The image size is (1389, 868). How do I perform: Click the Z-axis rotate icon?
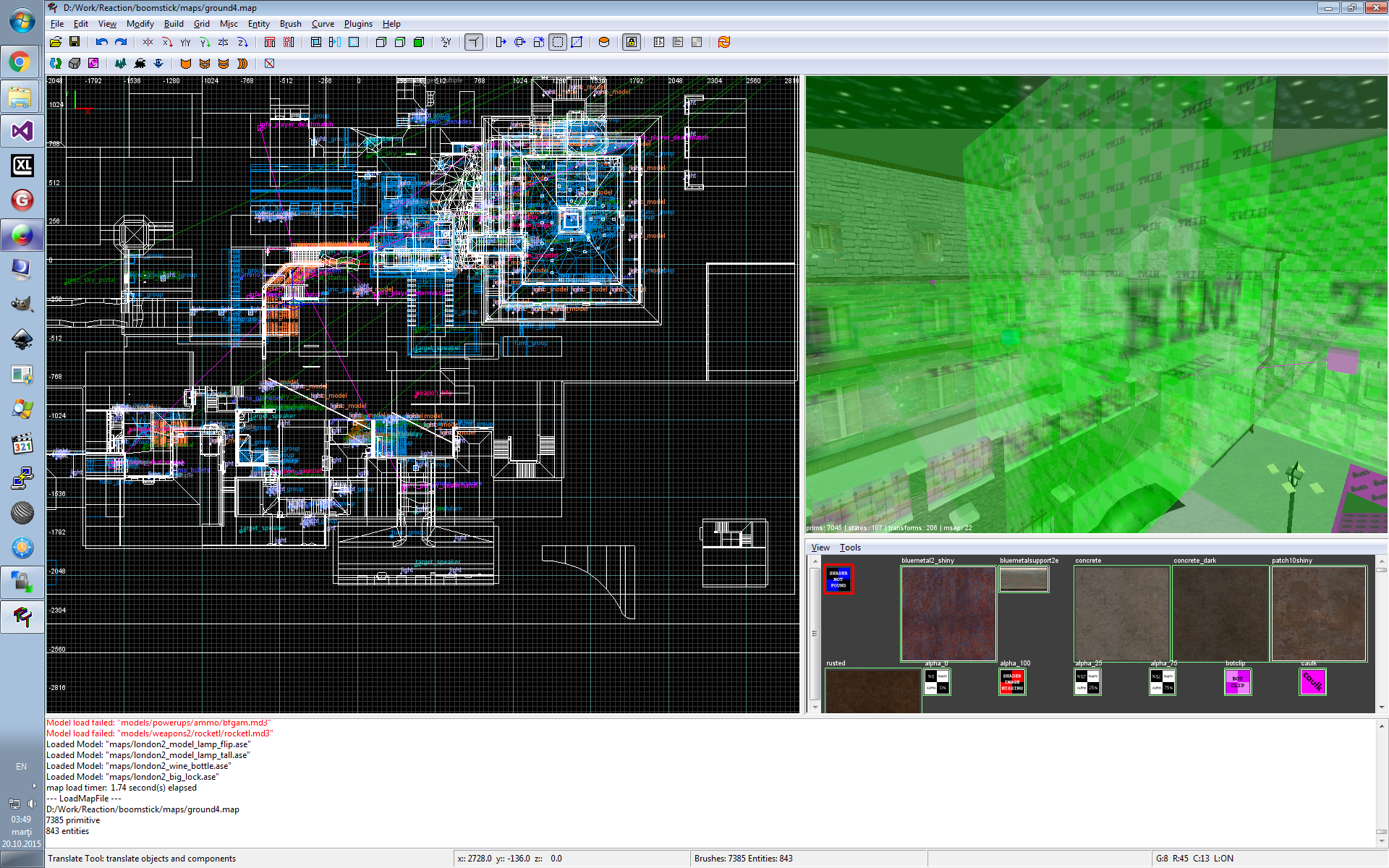(242, 42)
